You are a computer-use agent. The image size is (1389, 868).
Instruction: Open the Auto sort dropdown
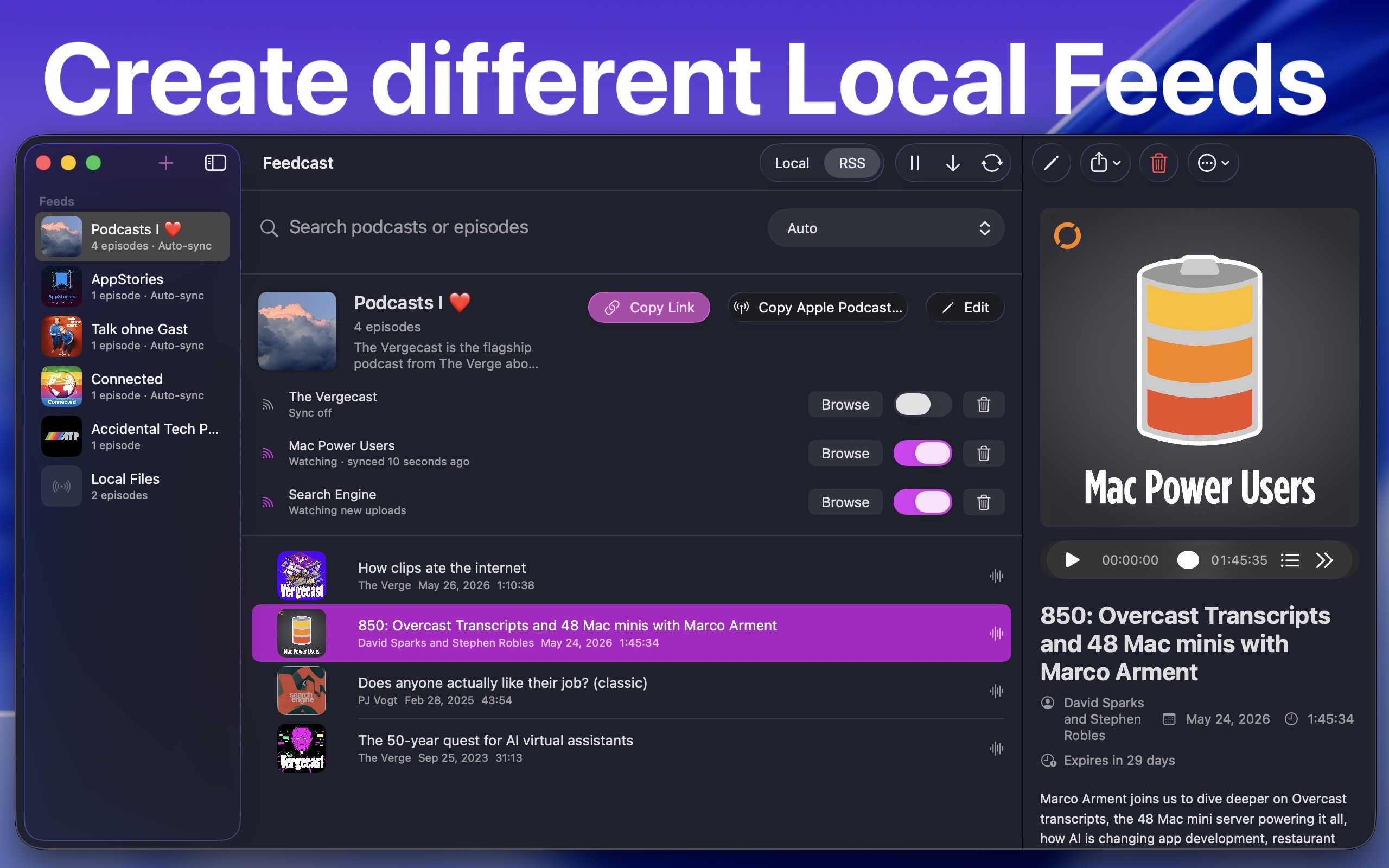click(885, 228)
